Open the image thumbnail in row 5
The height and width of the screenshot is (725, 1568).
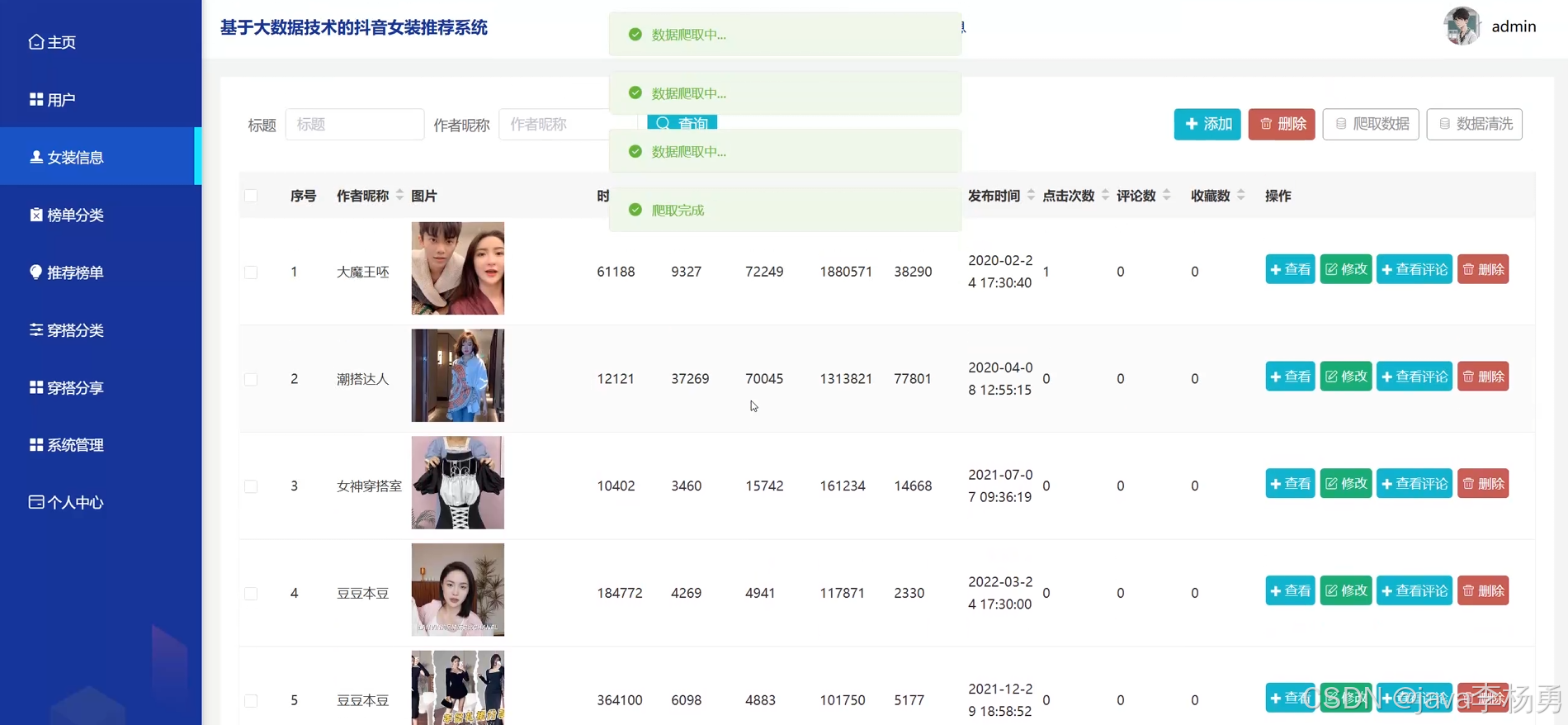(x=458, y=688)
